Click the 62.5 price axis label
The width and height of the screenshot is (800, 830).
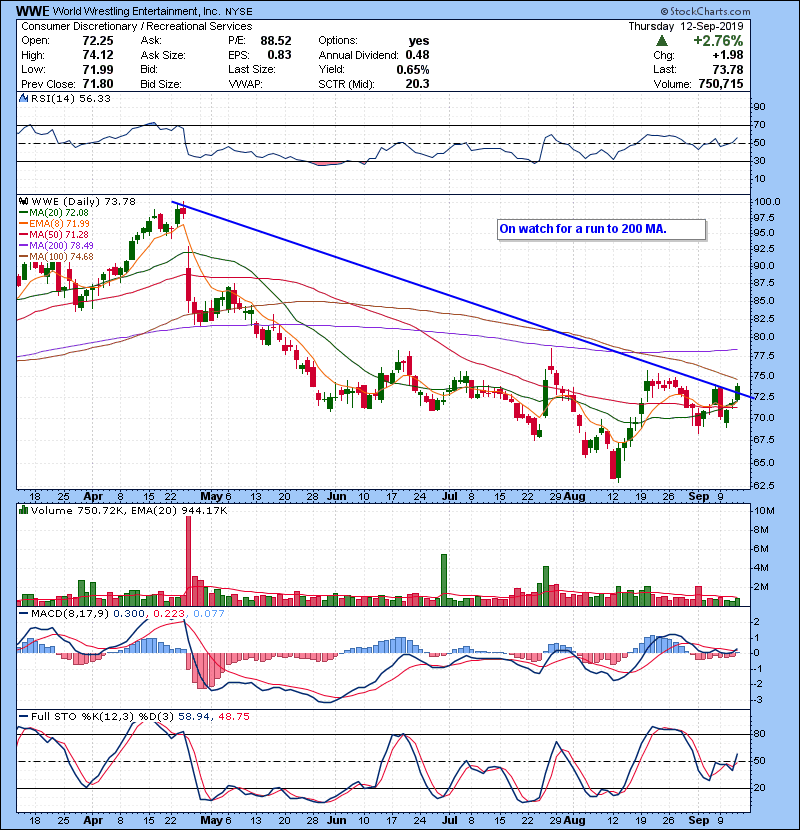pos(765,485)
